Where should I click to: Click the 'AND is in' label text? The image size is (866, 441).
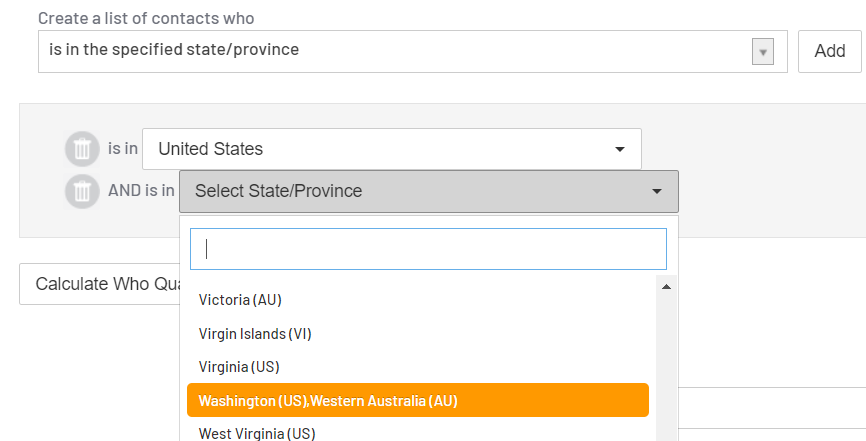coord(141,191)
